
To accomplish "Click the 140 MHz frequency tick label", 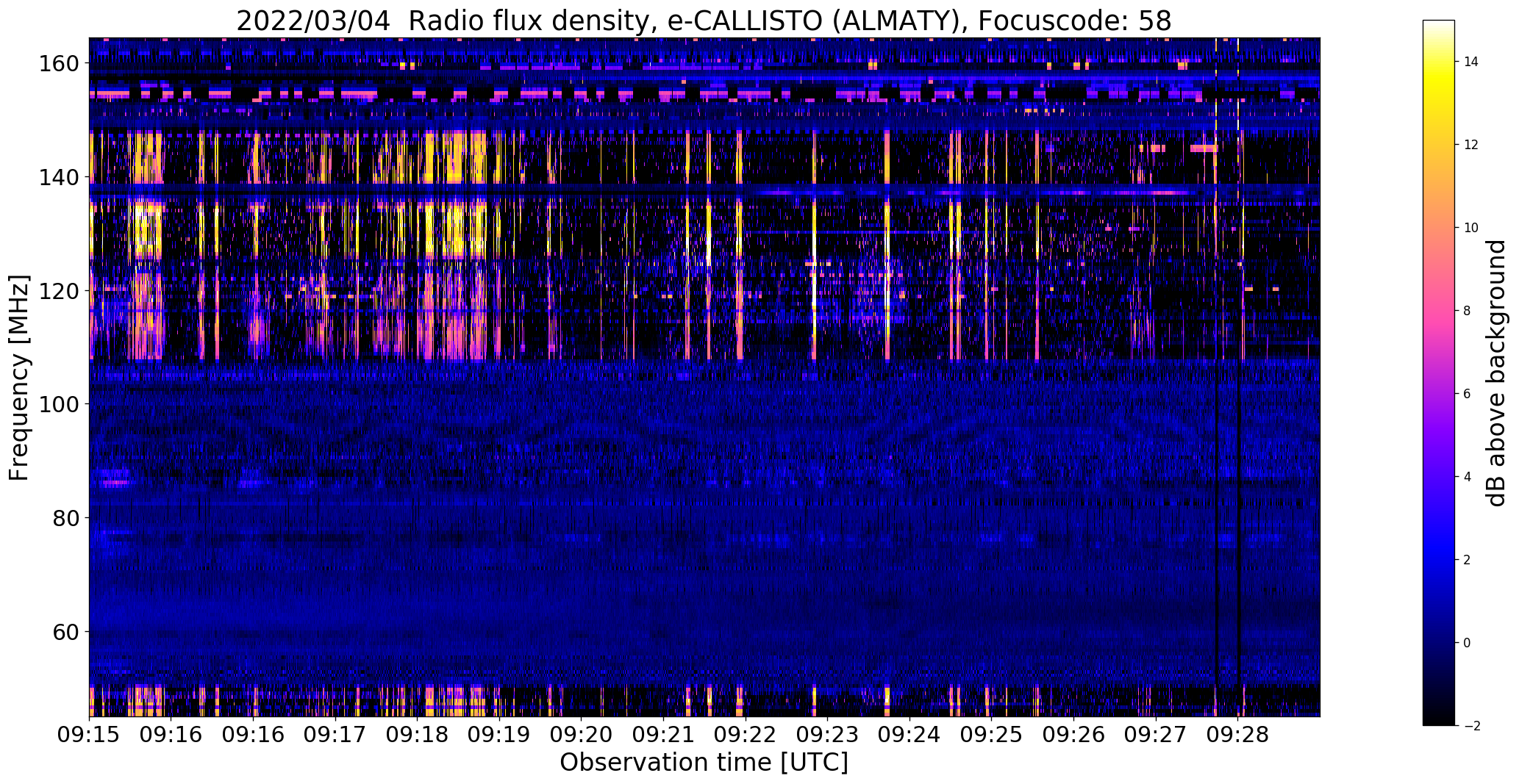I will click(x=58, y=178).
